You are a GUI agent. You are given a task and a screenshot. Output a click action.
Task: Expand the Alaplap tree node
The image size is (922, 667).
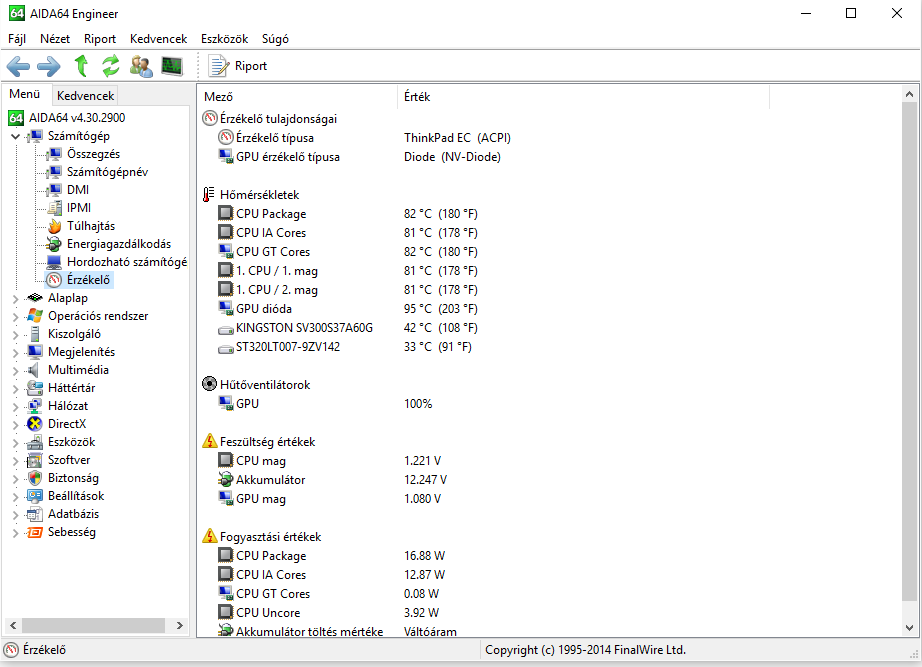point(16,299)
